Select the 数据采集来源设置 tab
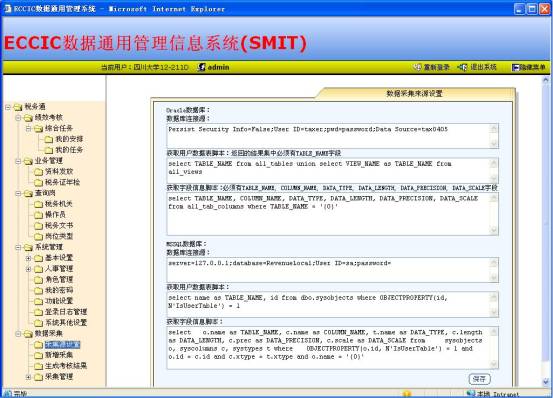 point(414,93)
